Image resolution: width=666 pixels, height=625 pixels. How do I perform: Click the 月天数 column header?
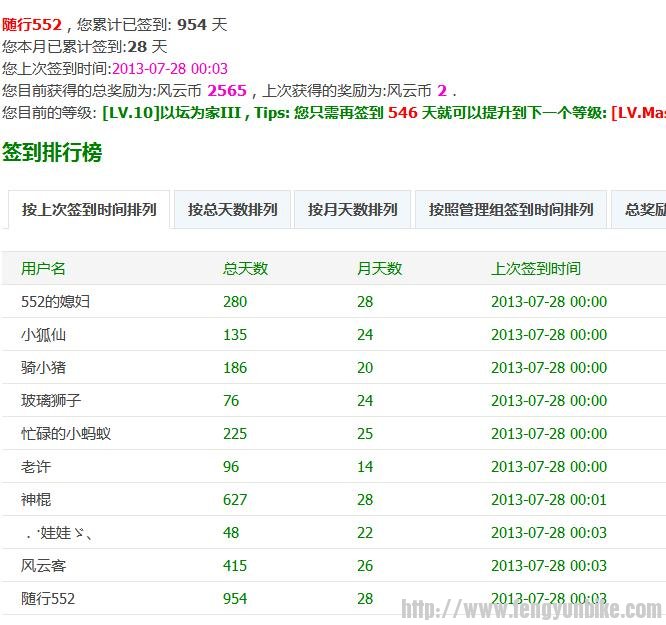click(x=379, y=268)
